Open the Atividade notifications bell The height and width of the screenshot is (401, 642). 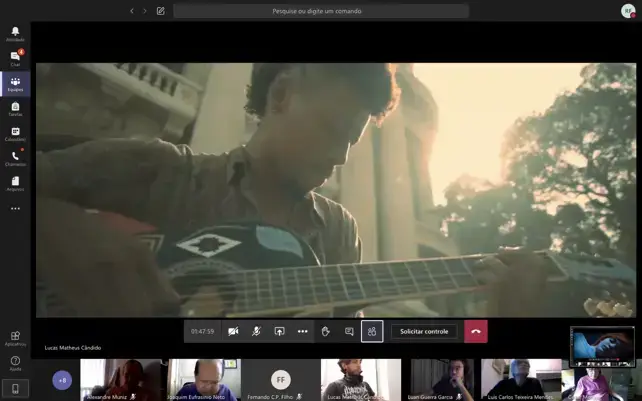(15, 33)
